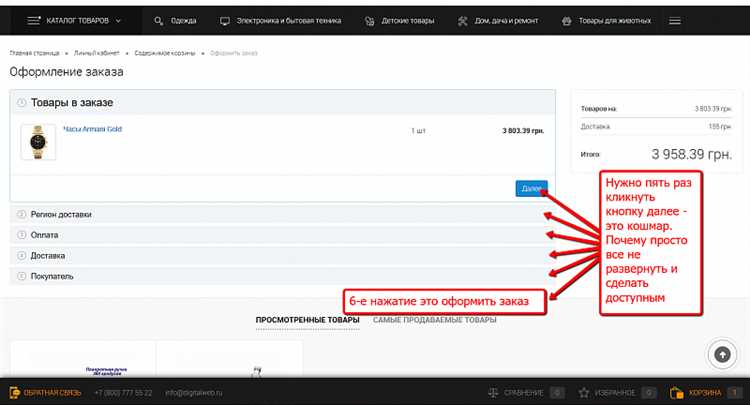The width and height of the screenshot is (750, 405).
Task: Click the Armani Gold watch thumbnail
Action: [x=38, y=142]
